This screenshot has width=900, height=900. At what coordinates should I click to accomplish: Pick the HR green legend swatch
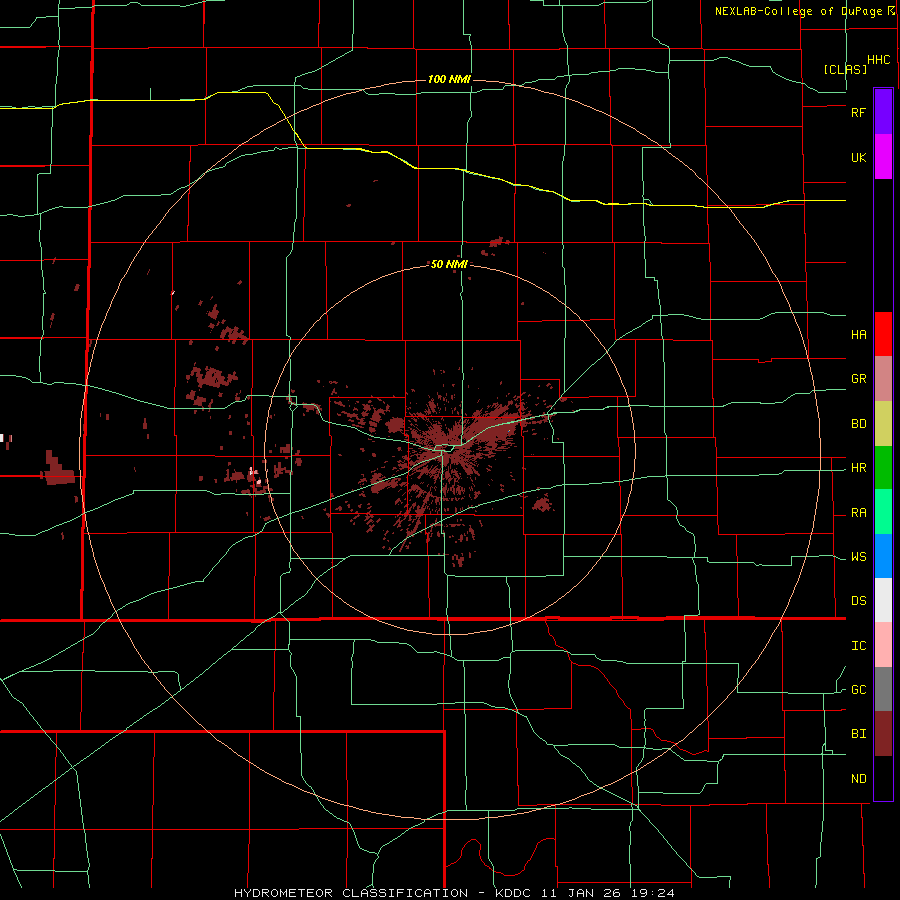coord(883,468)
